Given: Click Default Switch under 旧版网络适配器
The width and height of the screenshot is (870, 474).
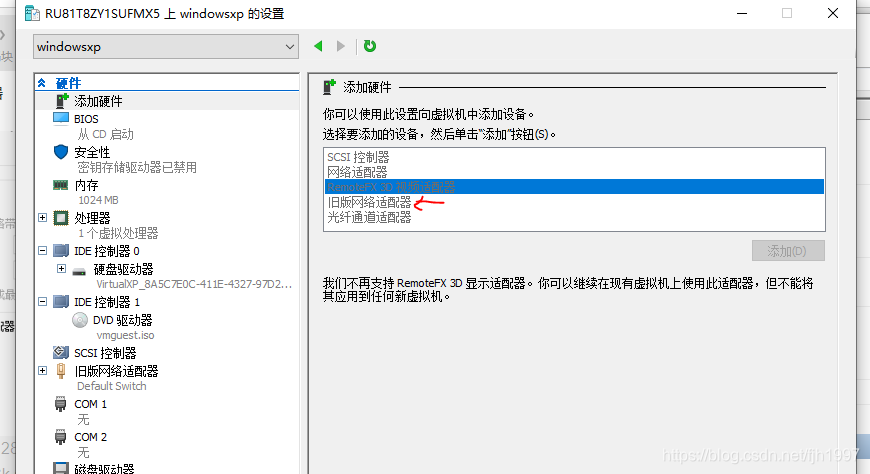Looking at the screenshot, I should click(112, 386).
